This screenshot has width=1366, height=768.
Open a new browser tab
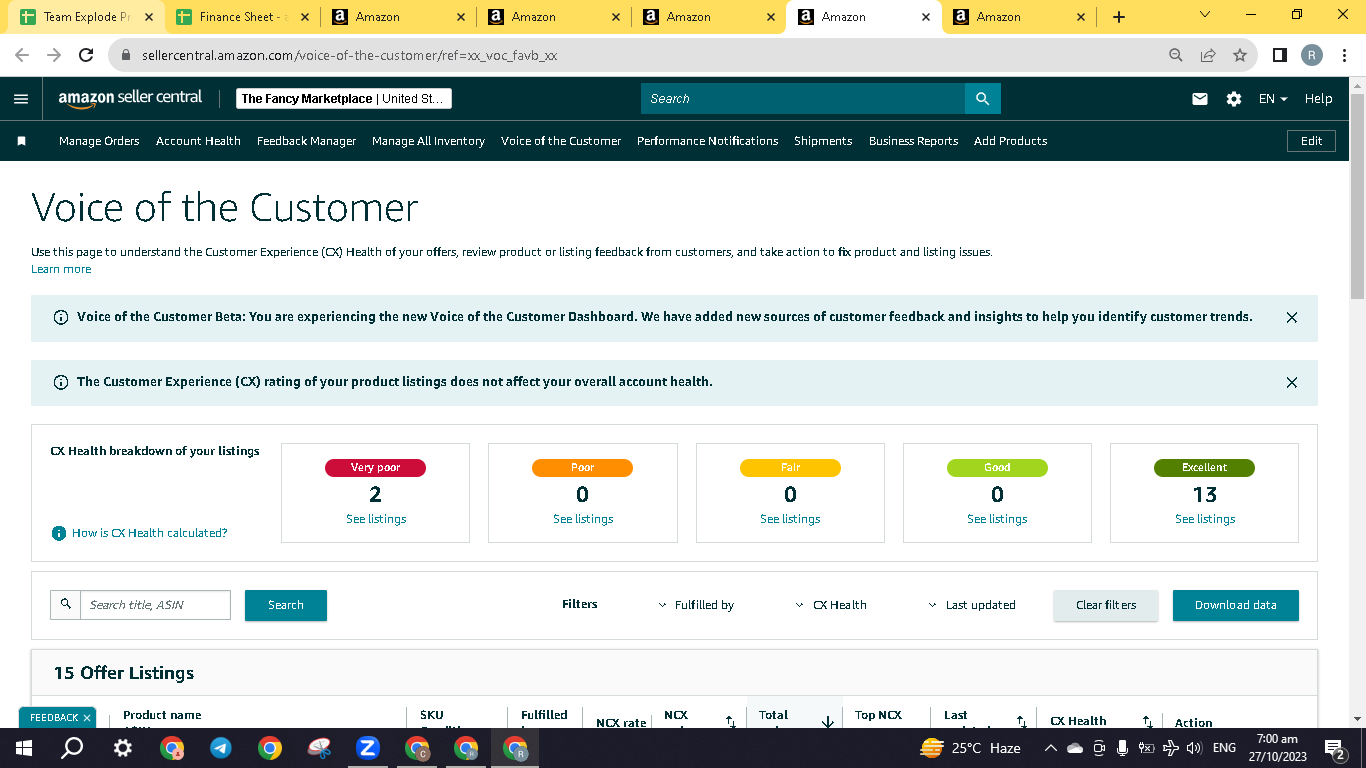click(x=1118, y=17)
